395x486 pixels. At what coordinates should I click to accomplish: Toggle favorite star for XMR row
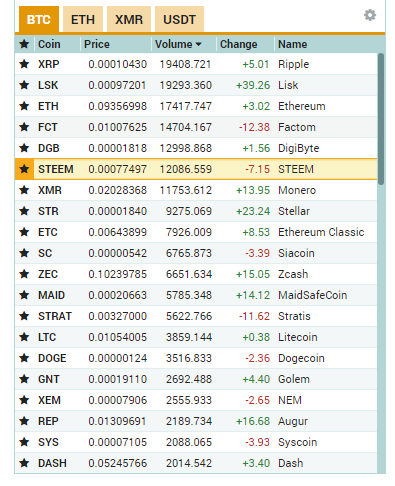(x=24, y=190)
